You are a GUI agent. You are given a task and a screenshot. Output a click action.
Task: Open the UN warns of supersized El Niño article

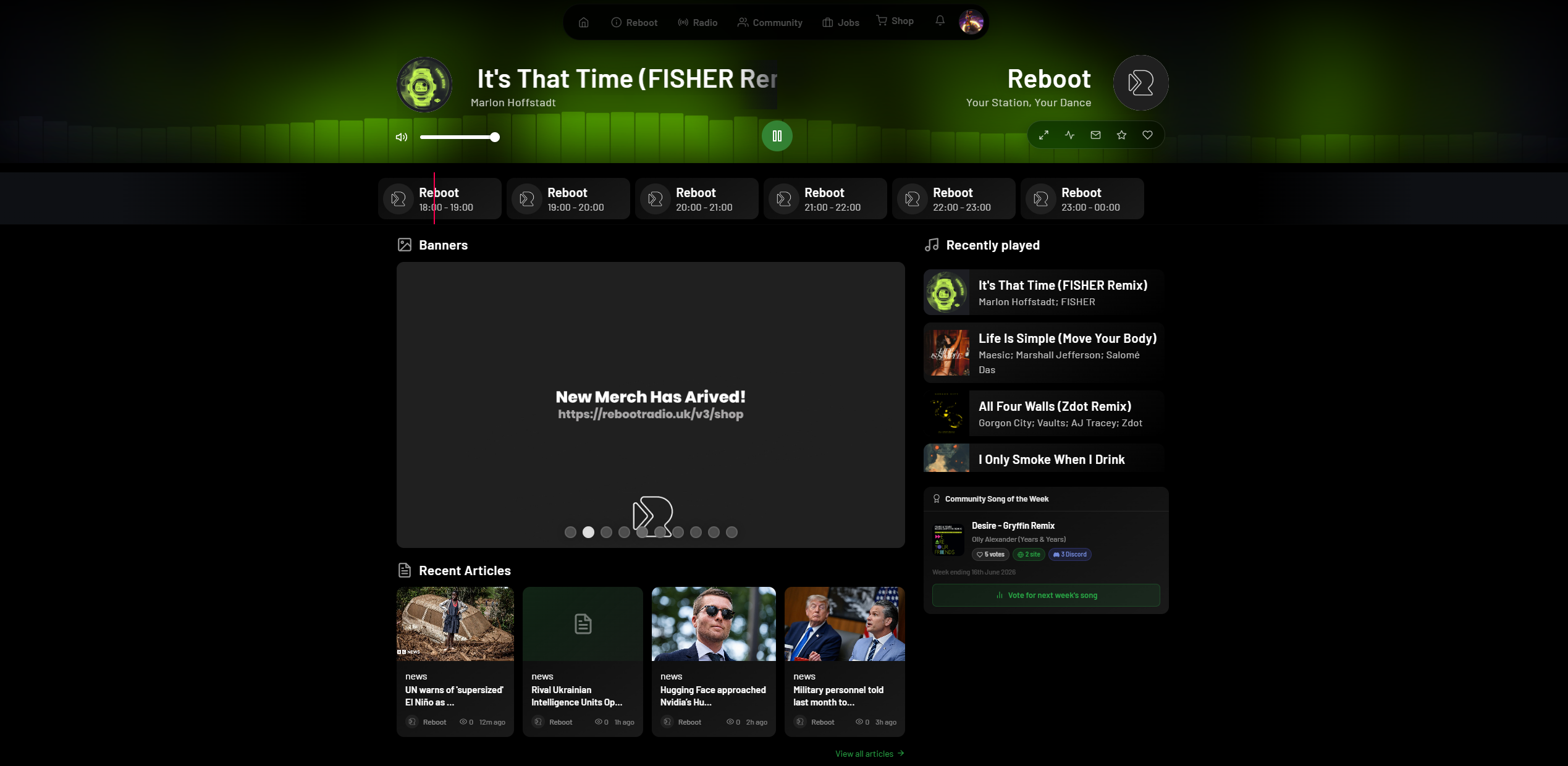click(455, 662)
